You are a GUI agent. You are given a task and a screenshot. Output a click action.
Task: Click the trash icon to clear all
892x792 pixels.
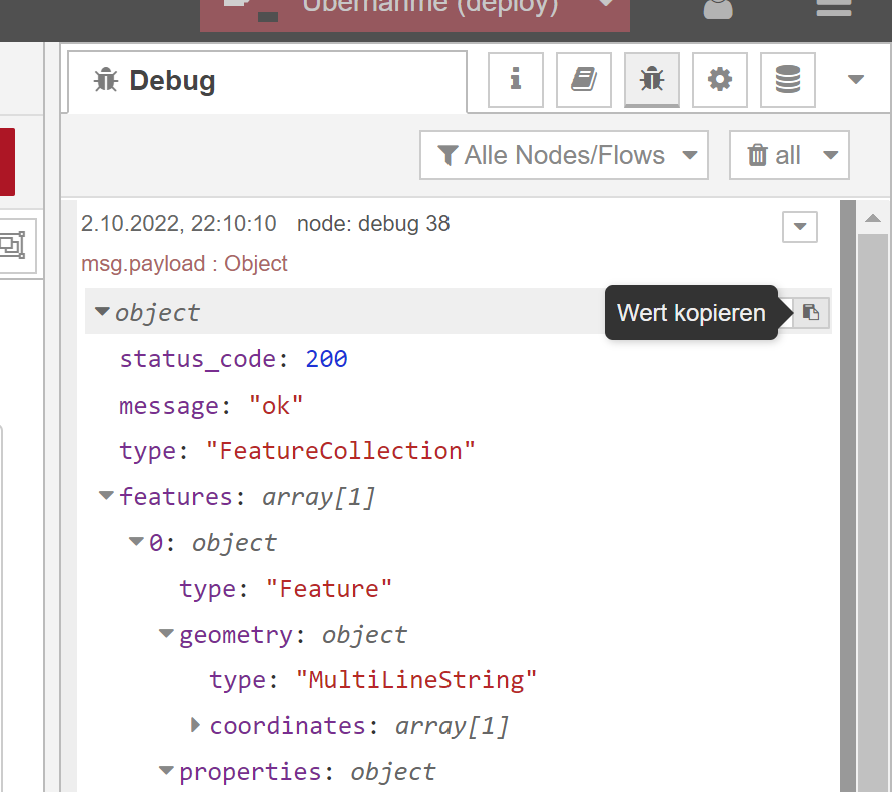(x=758, y=155)
